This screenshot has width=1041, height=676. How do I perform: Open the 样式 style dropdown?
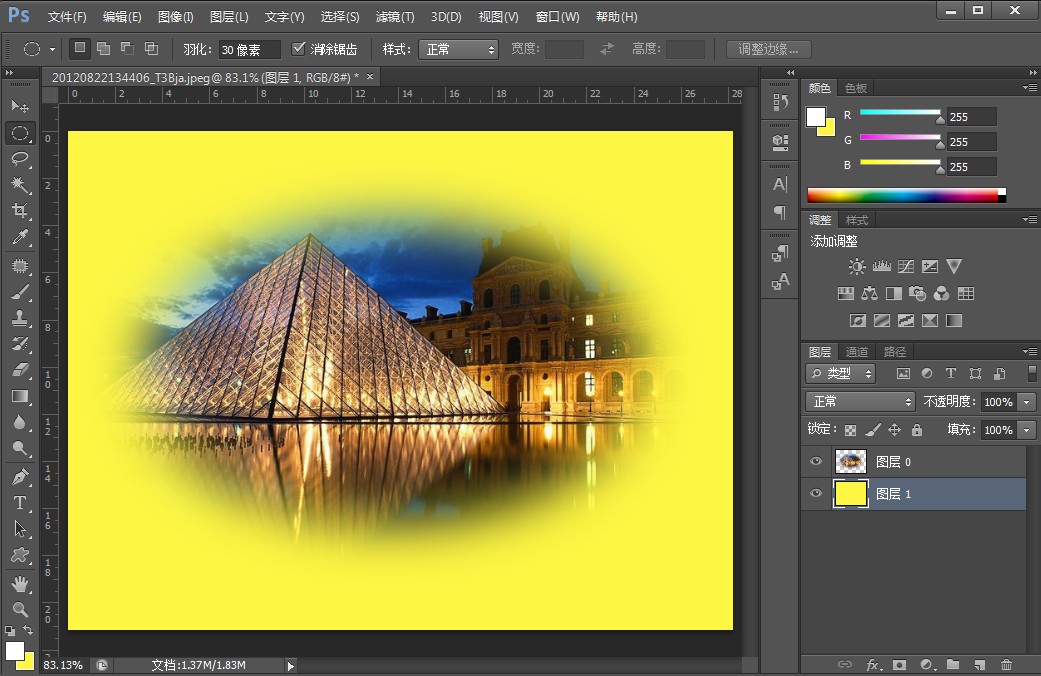[459, 49]
